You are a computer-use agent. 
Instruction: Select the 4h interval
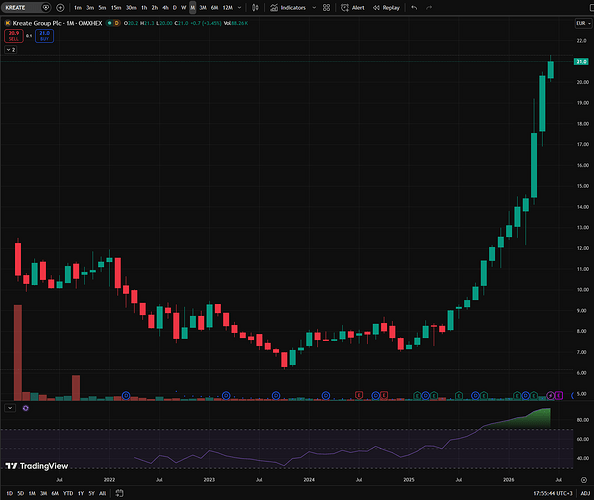165,8
